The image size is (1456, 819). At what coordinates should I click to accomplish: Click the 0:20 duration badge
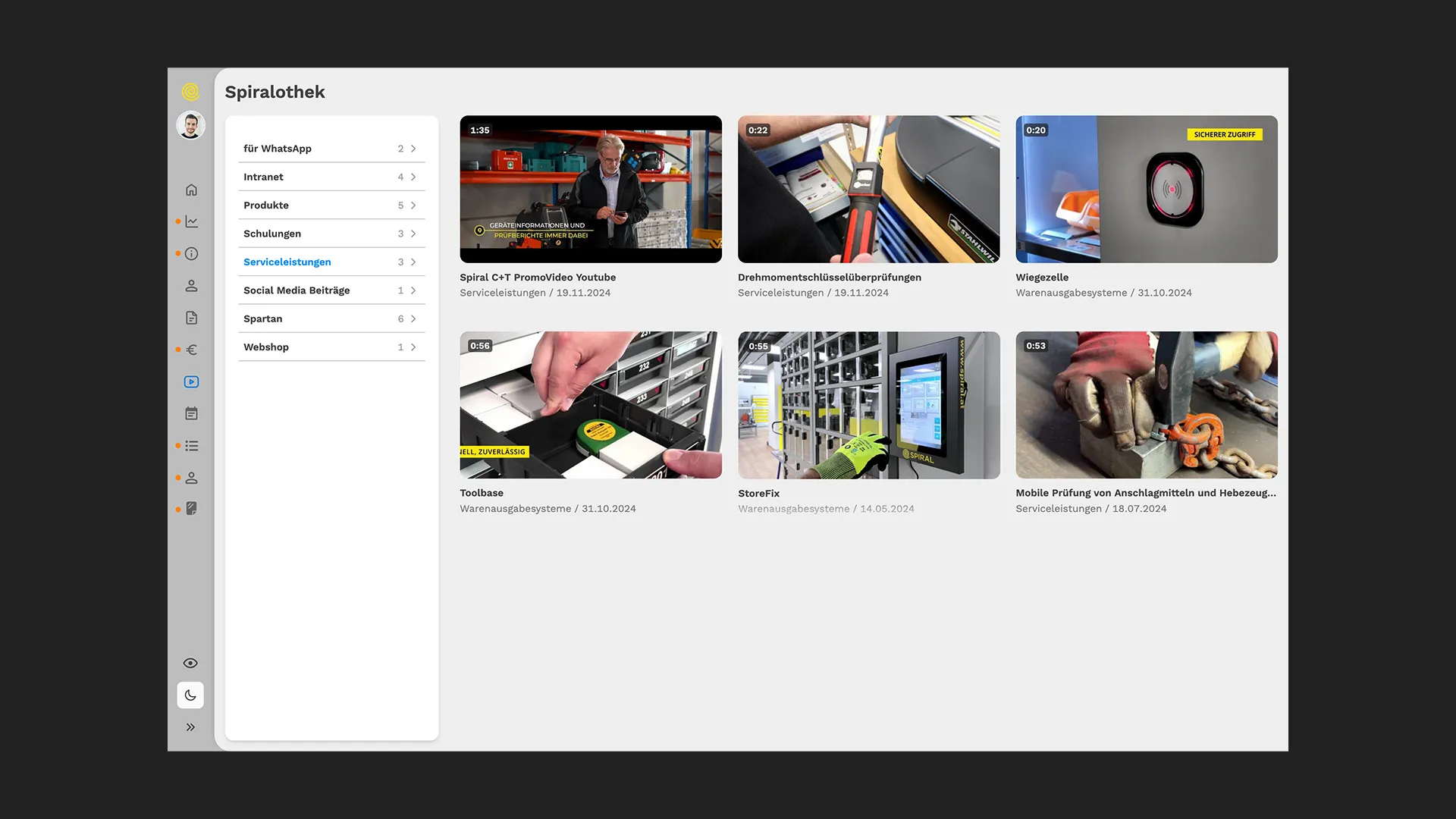coord(1036,130)
